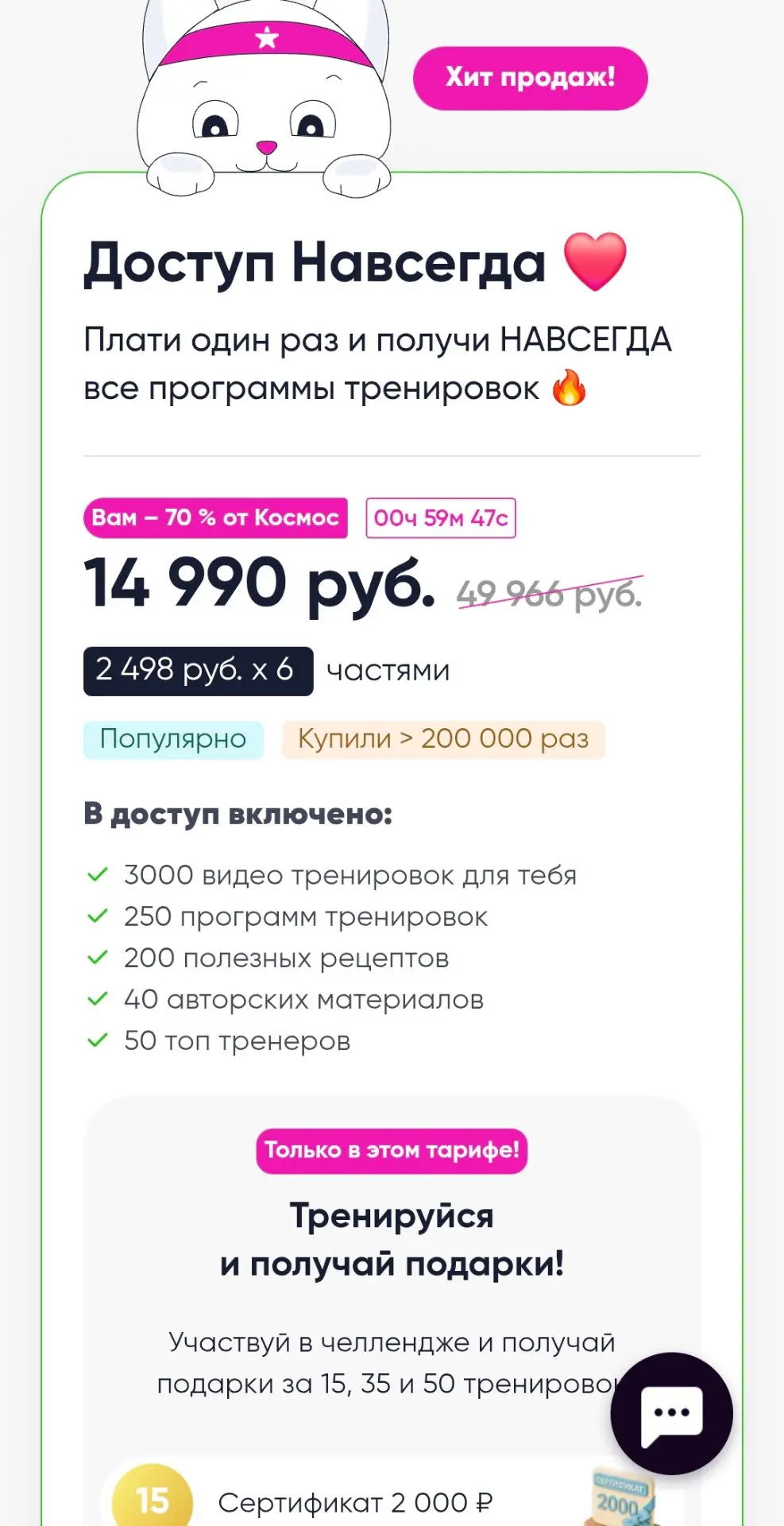Click the Только в этом тарифе! badge

tap(392, 1151)
